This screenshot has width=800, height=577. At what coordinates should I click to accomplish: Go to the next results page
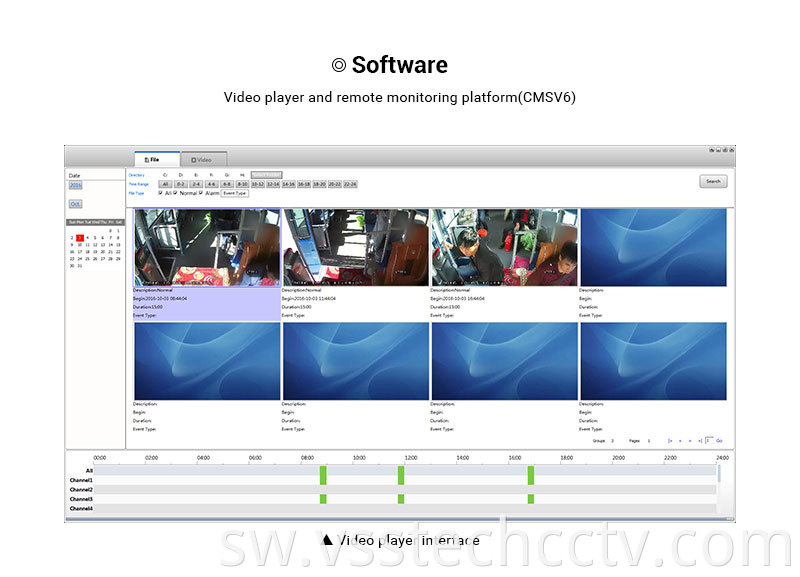coord(690,441)
